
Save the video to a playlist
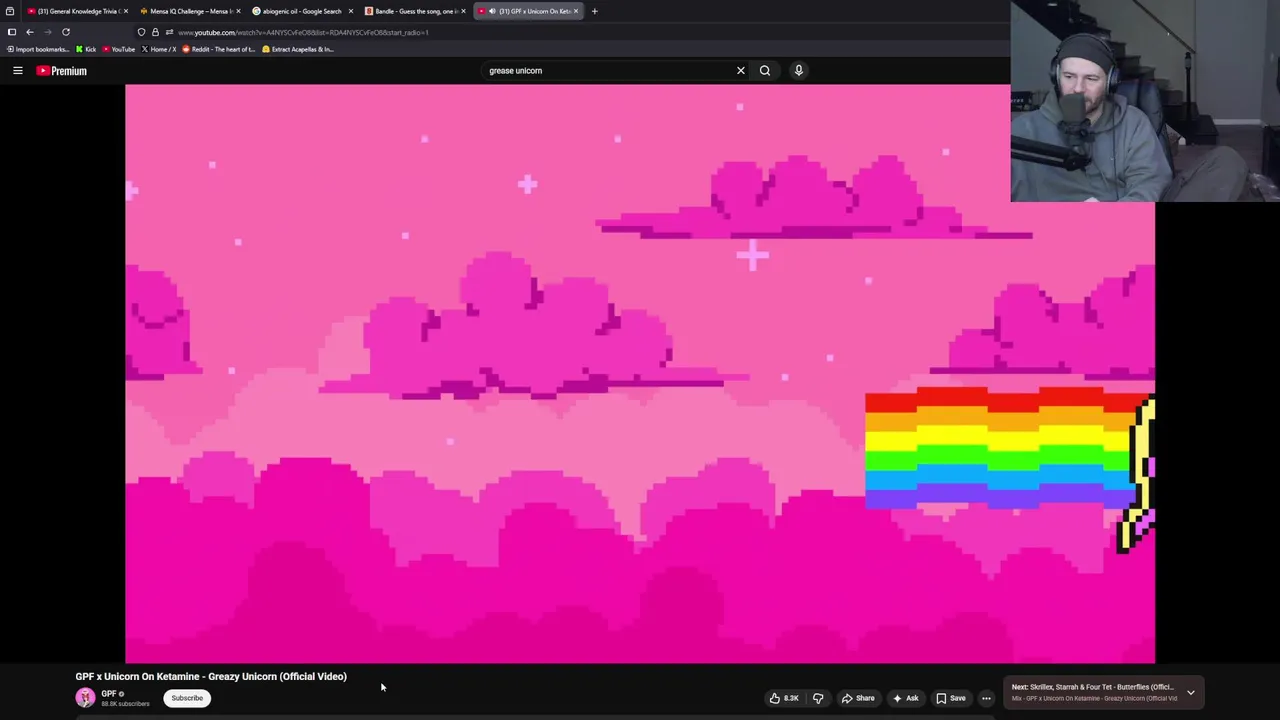click(951, 698)
